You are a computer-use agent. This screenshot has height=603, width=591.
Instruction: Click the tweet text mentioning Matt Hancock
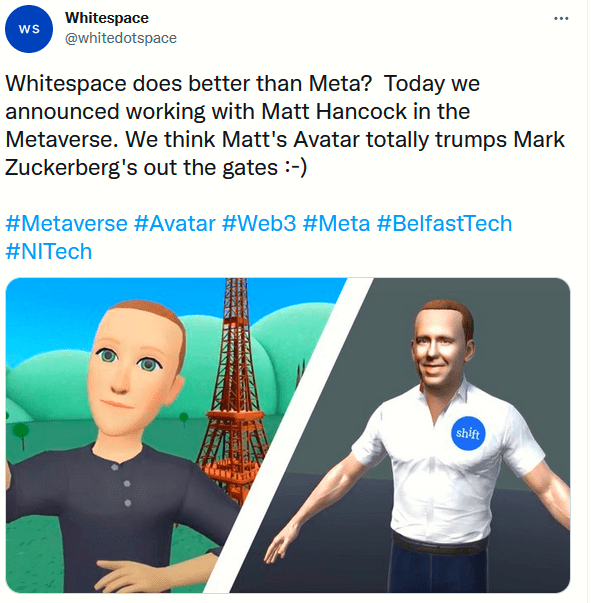(x=285, y=125)
